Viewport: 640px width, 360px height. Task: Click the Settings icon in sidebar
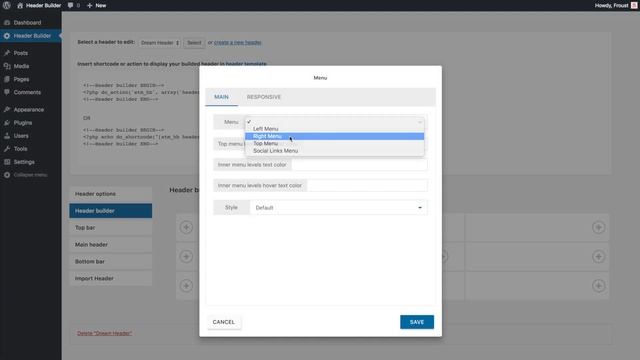point(7,162)
